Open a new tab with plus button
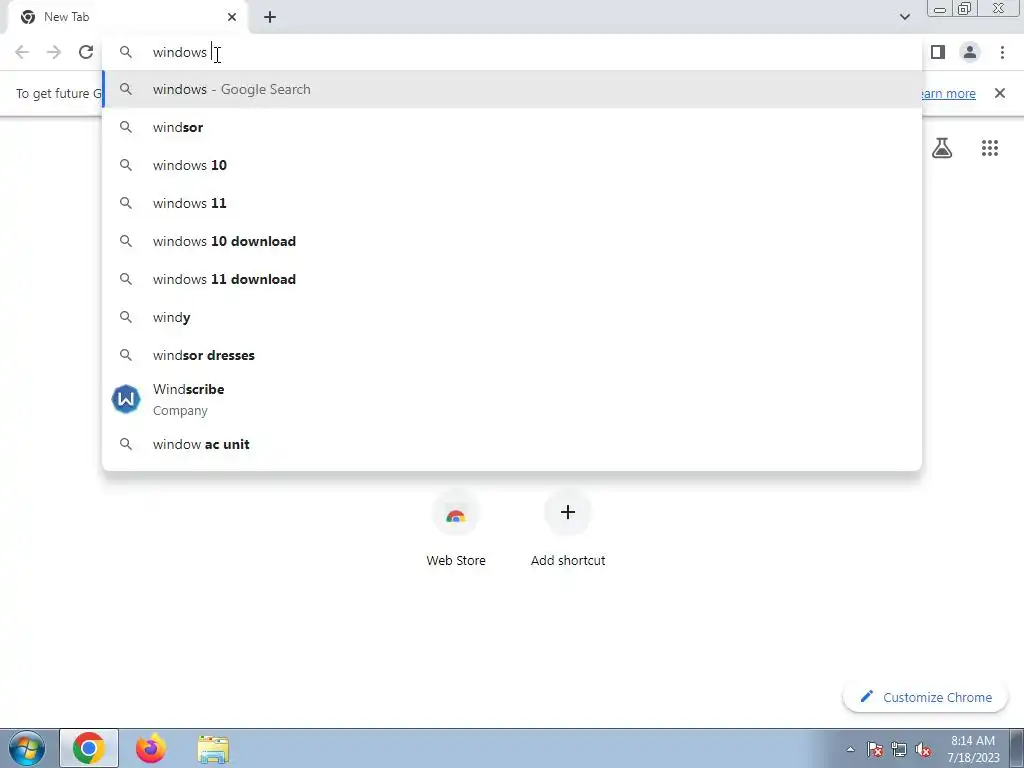1024x768 pixels. pyautogui.click(x=270, y=17)
